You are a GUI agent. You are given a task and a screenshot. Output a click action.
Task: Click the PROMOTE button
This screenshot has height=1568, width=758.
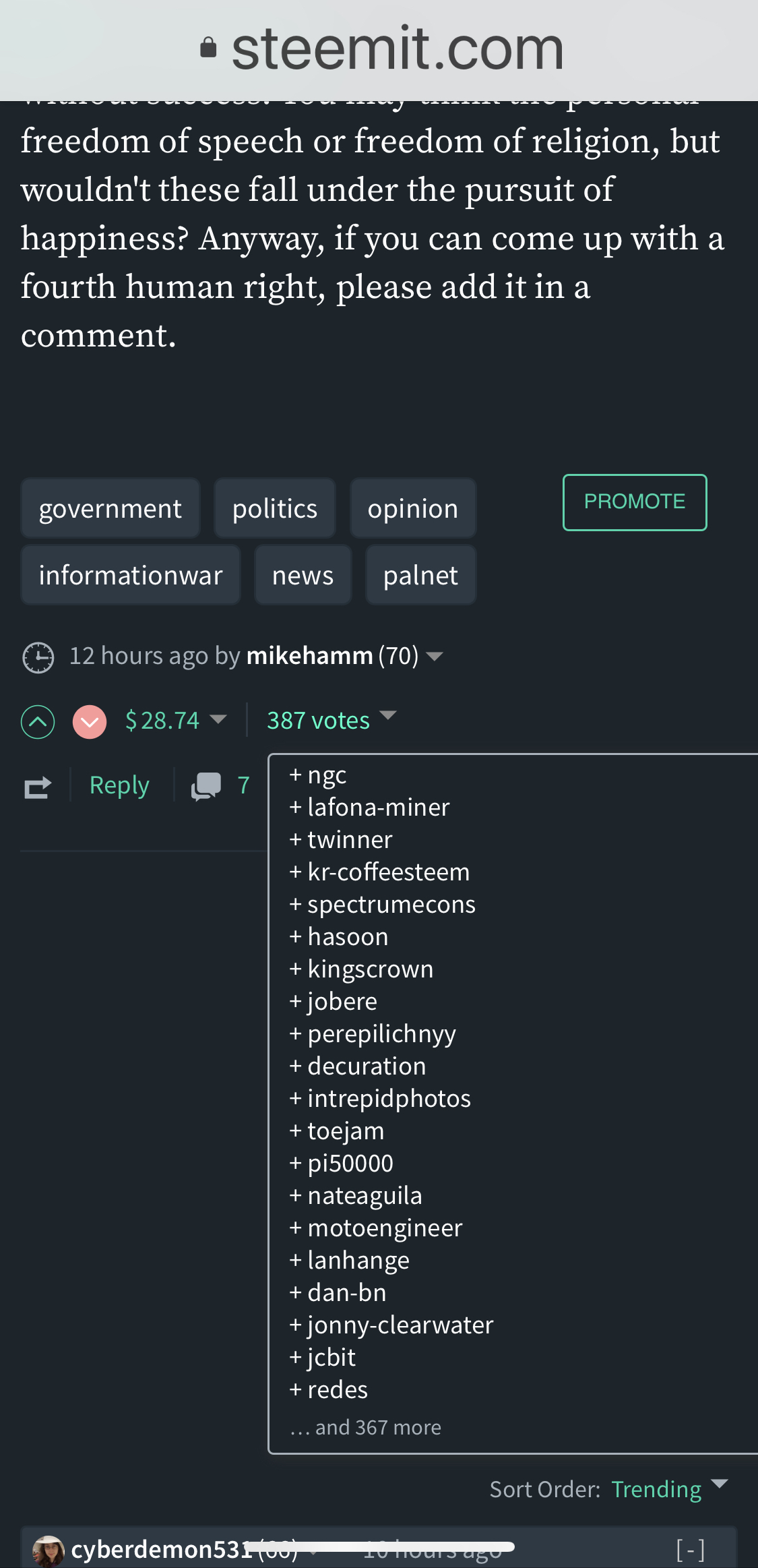635,502
